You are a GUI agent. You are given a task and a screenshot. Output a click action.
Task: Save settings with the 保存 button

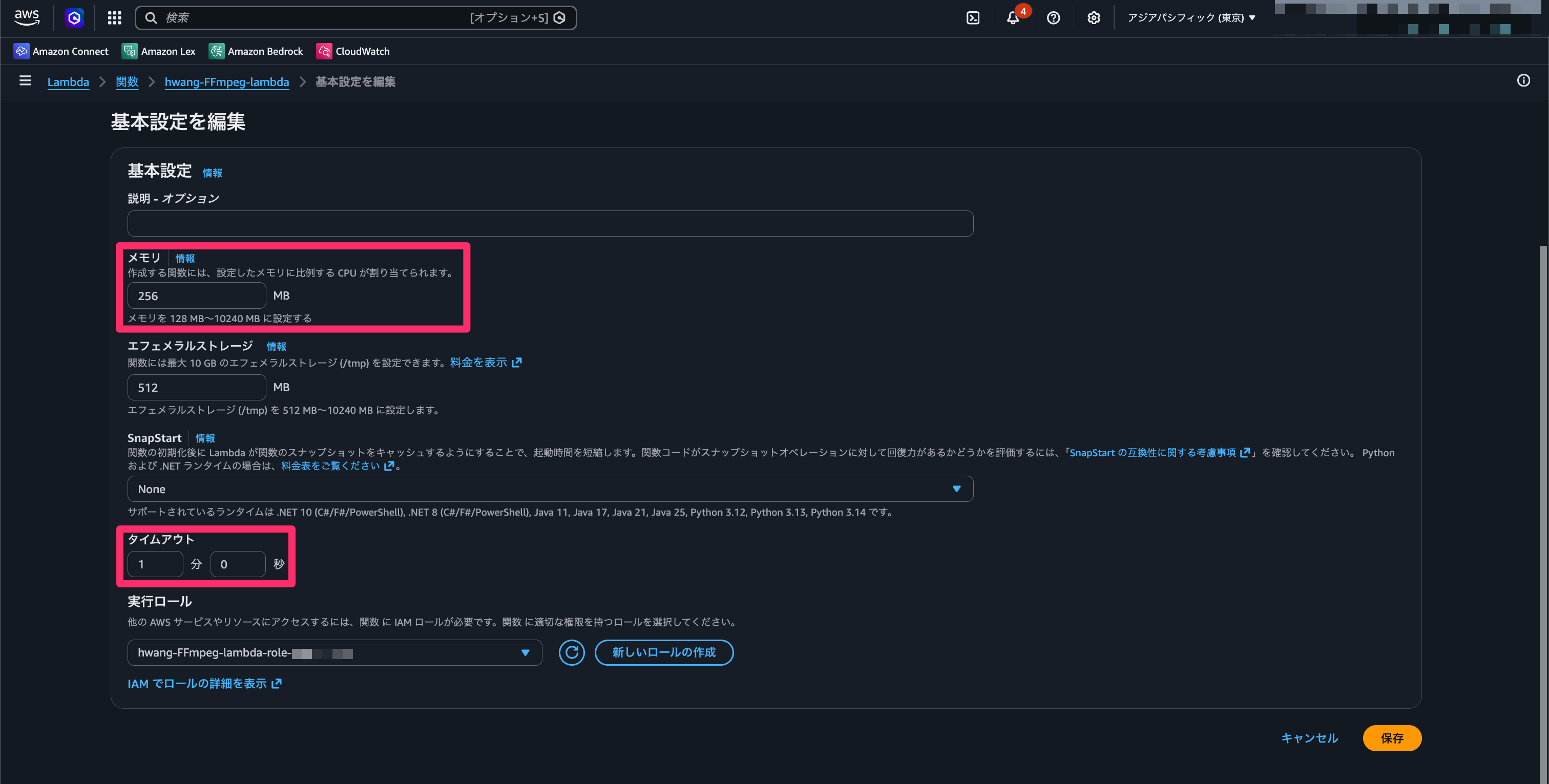pos(1392,738)
